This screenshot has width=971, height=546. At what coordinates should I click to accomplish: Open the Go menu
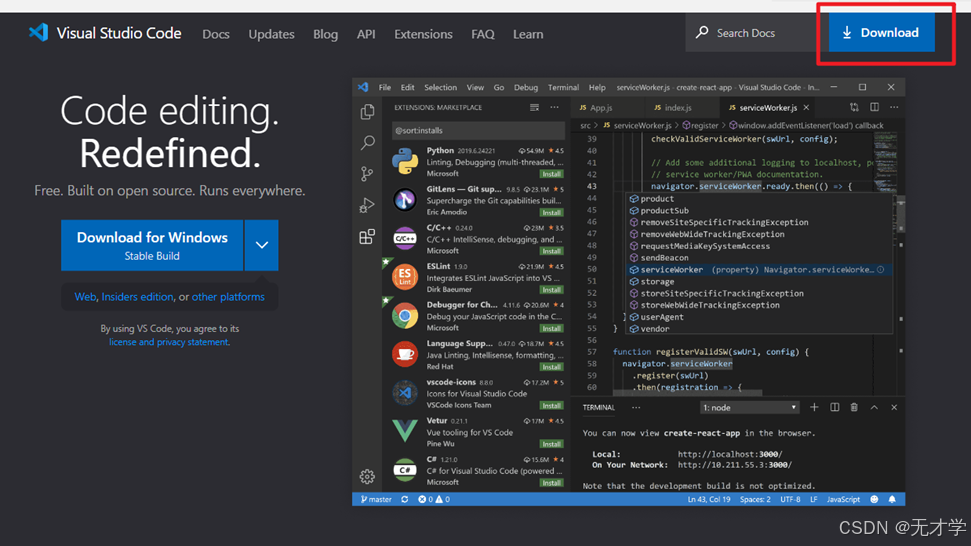tap(499, 87)
